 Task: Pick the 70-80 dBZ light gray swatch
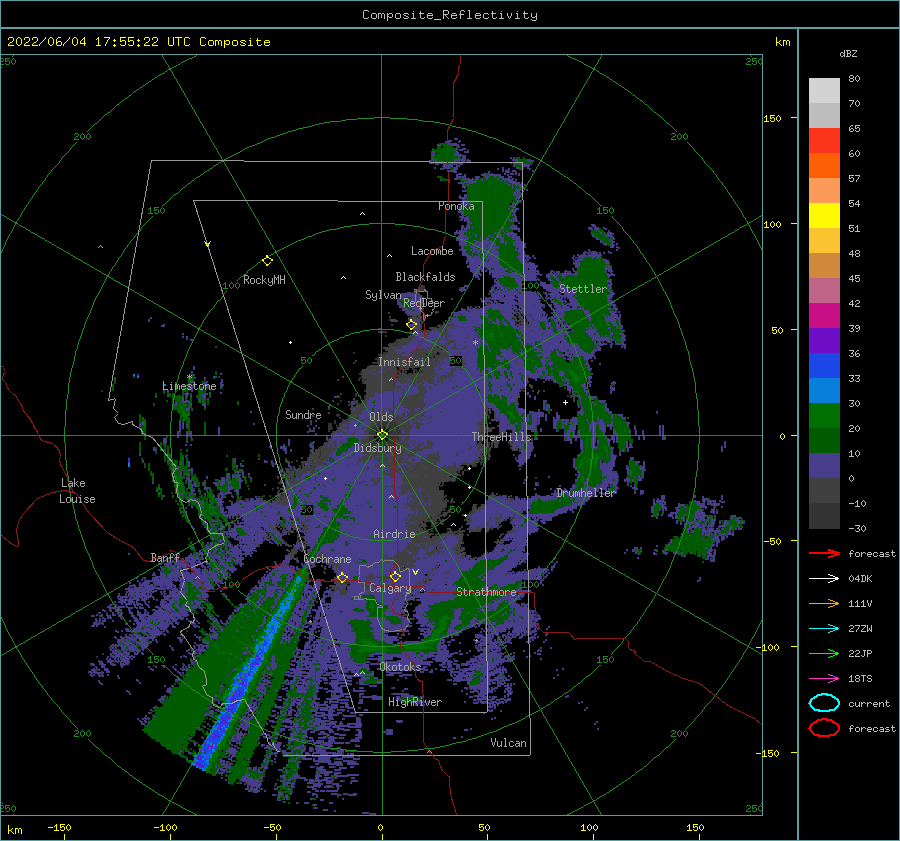coord(824,91)
